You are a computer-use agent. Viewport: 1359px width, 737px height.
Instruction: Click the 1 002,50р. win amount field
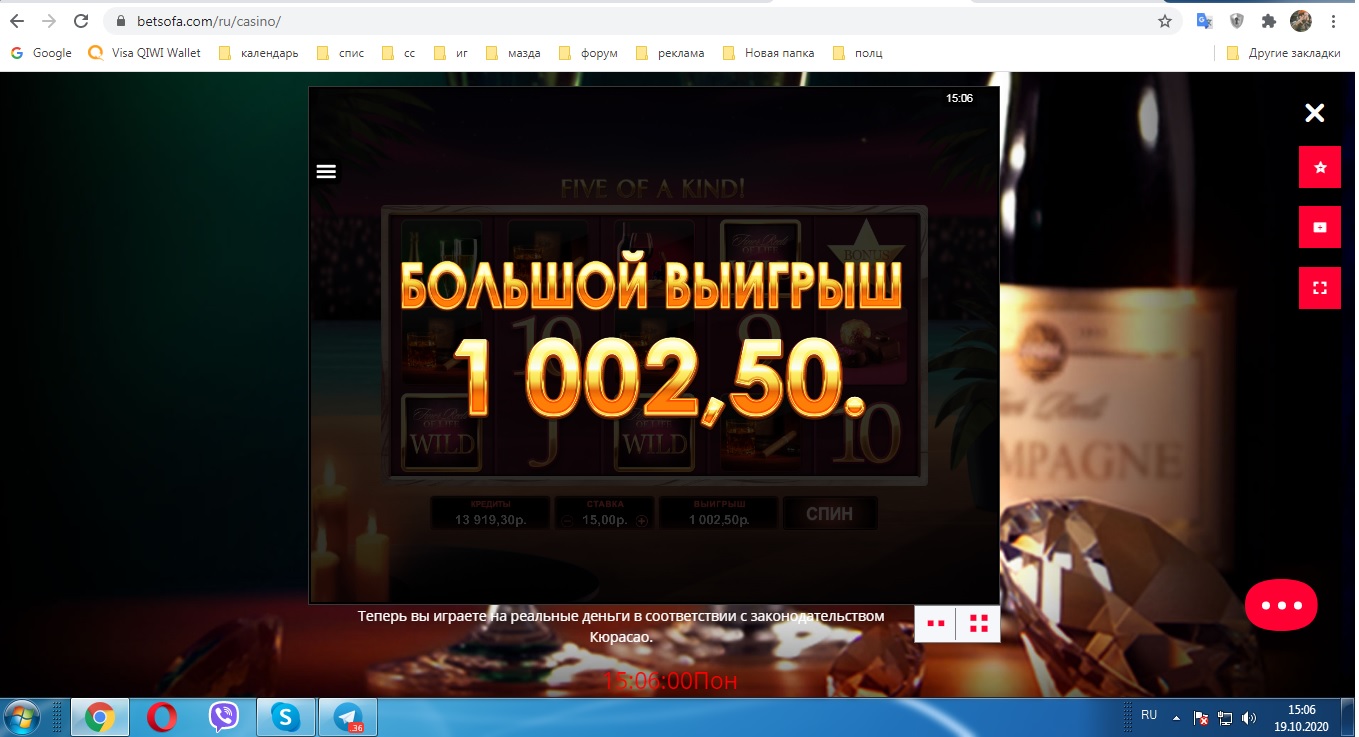(x=720, y=513)
